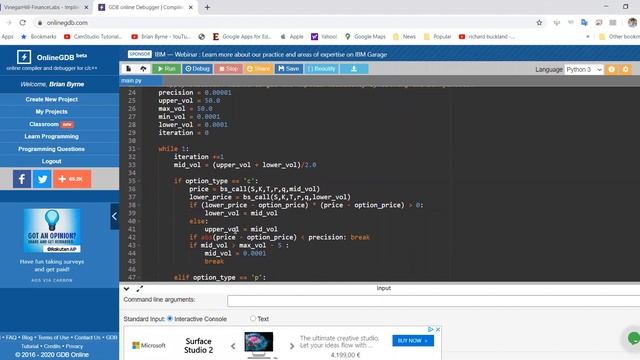Viewport: 640px width, 360px height.
Task: Fold the if block at line 38
Action: (x=139, y=205)
